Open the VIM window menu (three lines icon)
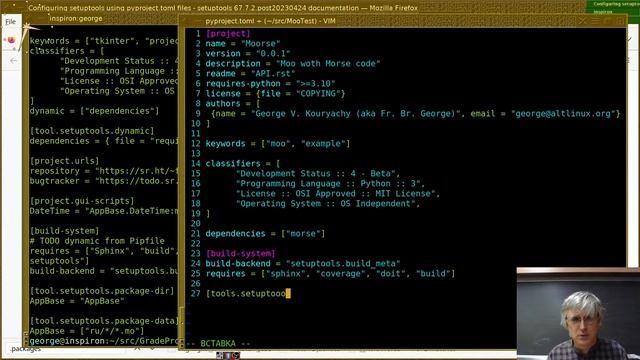 596,21
